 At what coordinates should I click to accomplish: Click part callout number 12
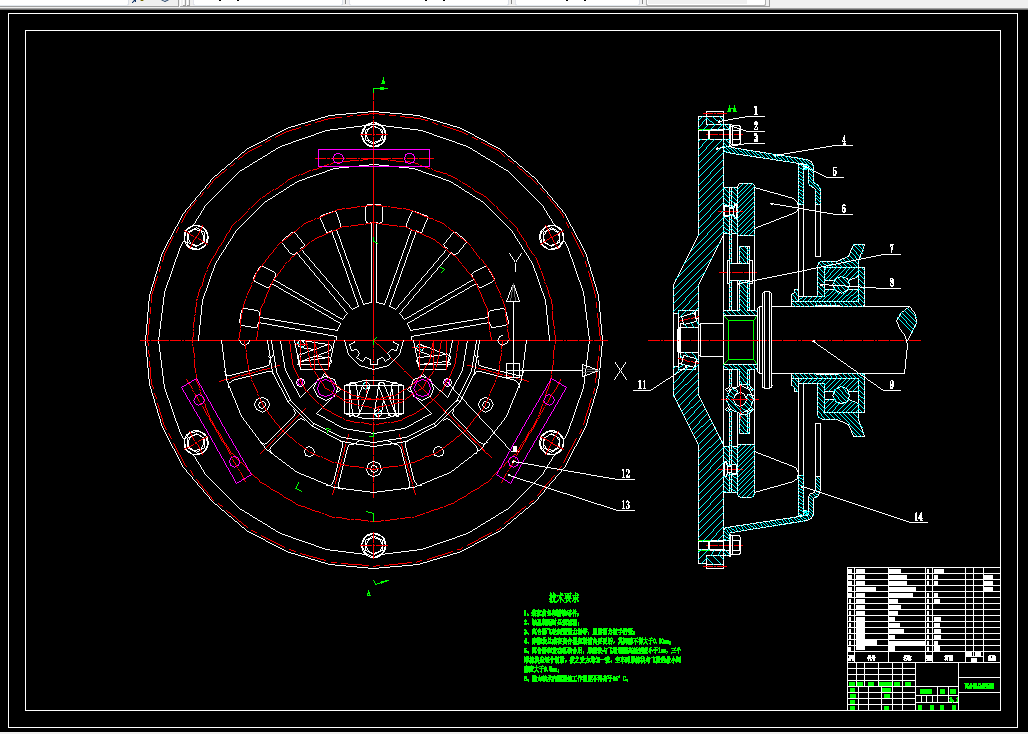pyautogui.click(x=625, y=473)
